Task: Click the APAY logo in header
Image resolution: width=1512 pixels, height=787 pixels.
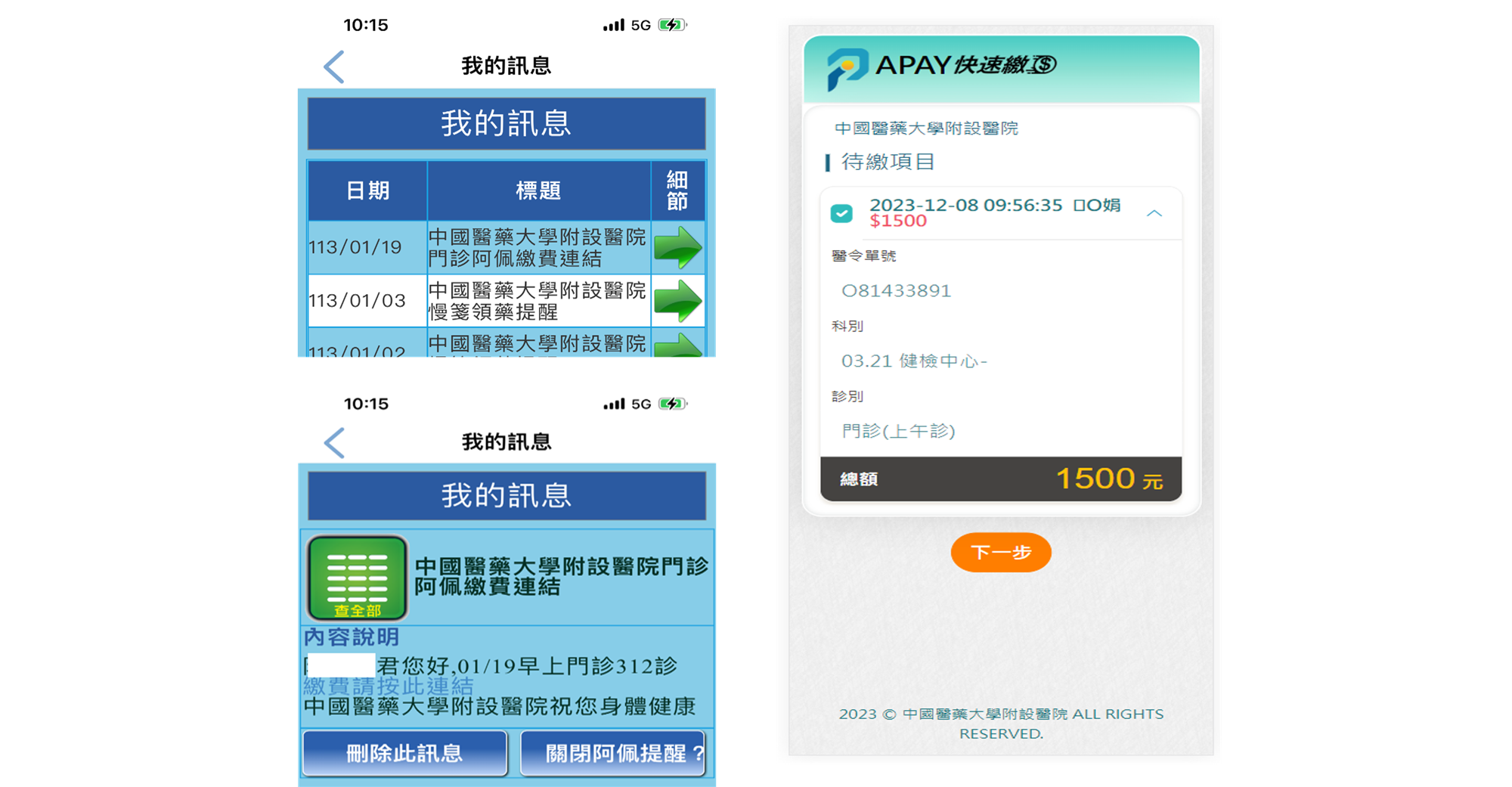Action: pyautogui.click(x=847, y=69)
